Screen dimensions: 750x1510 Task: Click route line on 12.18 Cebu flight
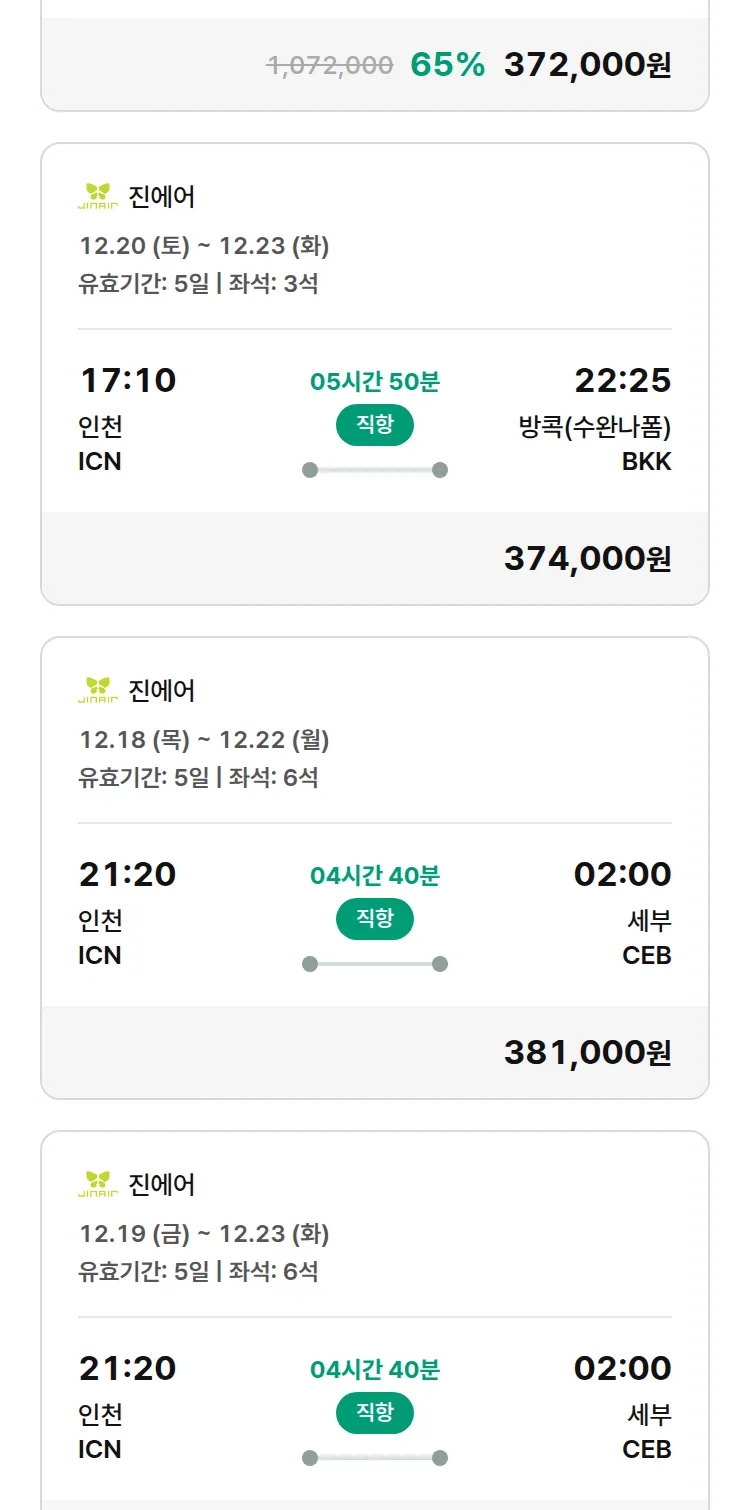click(375, 964)
